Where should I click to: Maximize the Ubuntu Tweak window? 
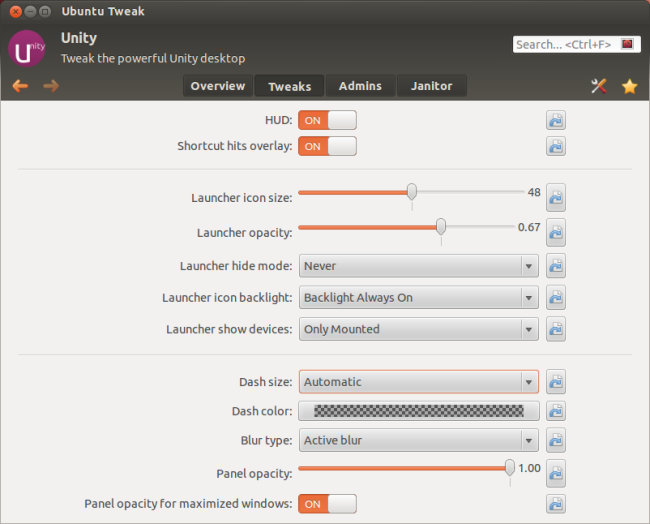(x=45, y=12)
